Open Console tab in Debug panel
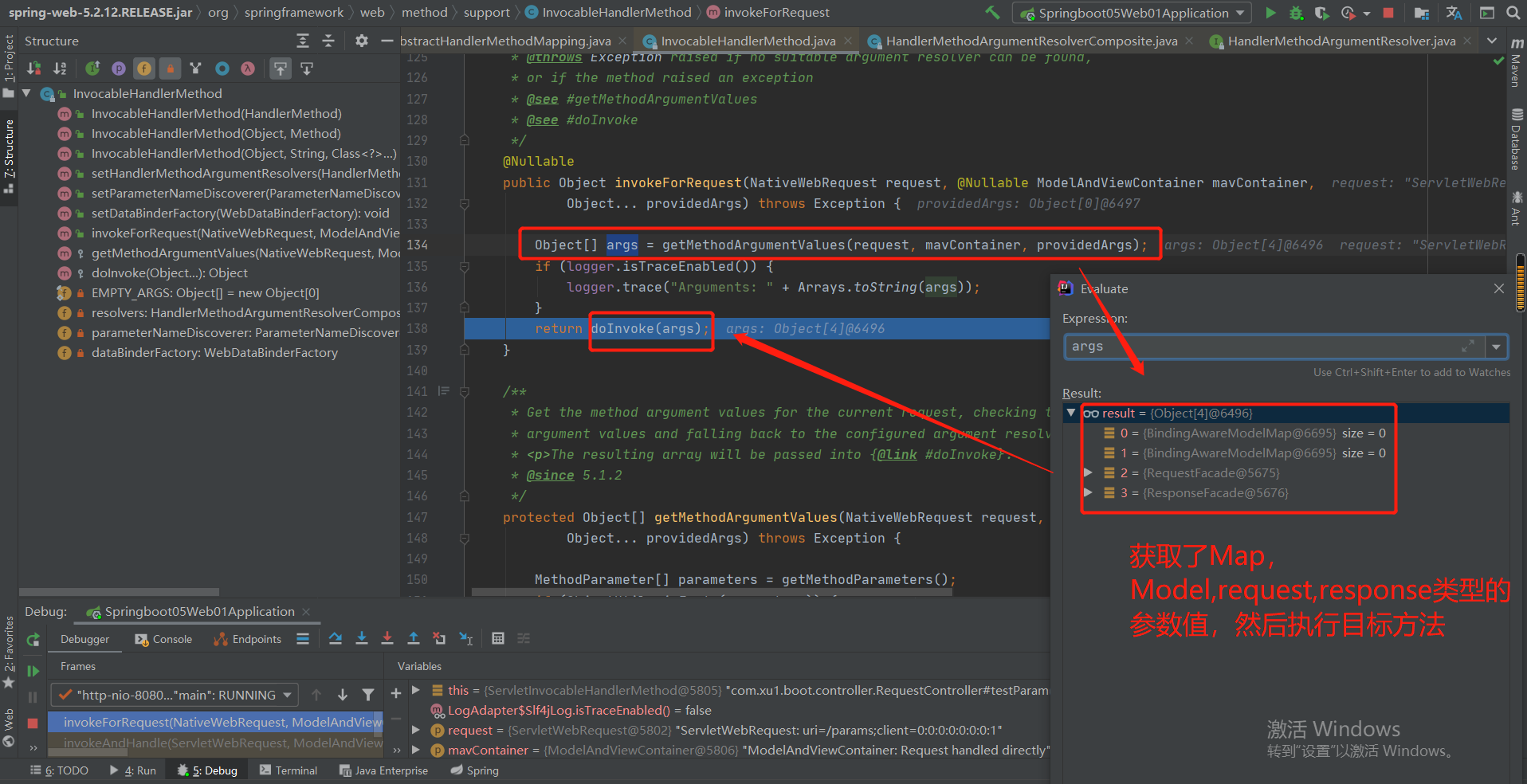The height and width of the screenshot is (784, 1527). [x=163, y=639]
